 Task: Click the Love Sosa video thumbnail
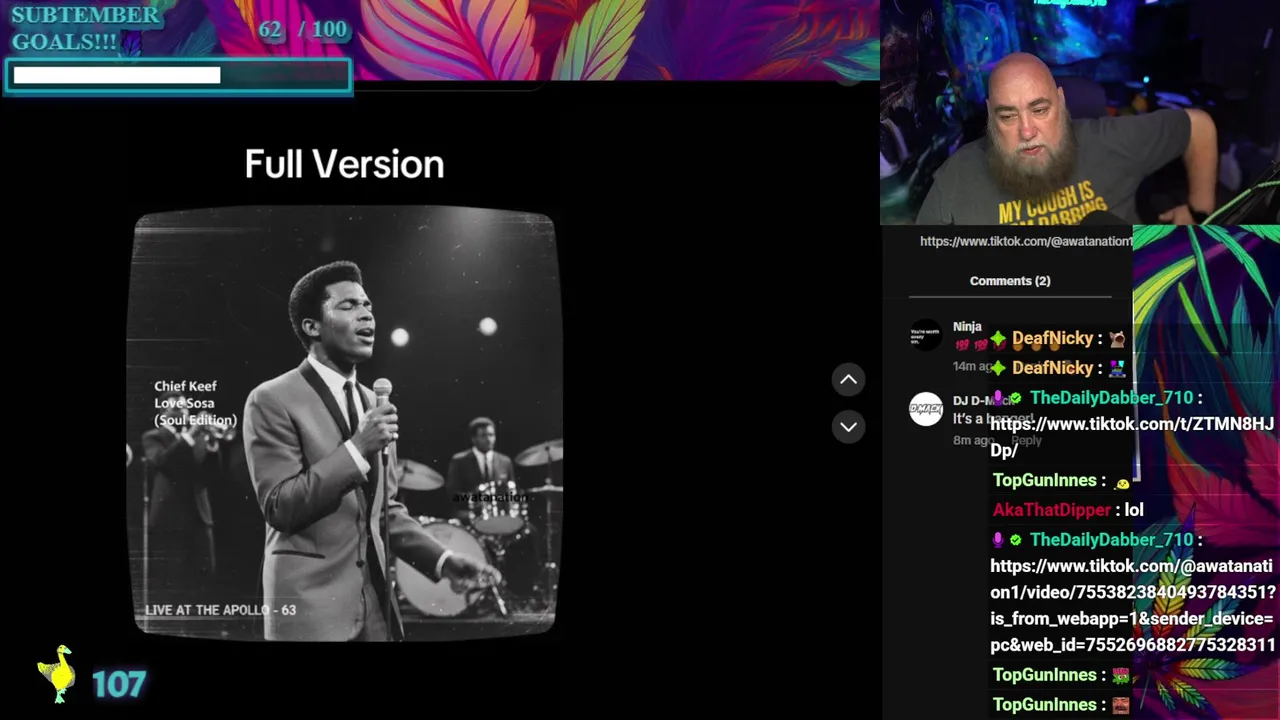pos(344,423)
